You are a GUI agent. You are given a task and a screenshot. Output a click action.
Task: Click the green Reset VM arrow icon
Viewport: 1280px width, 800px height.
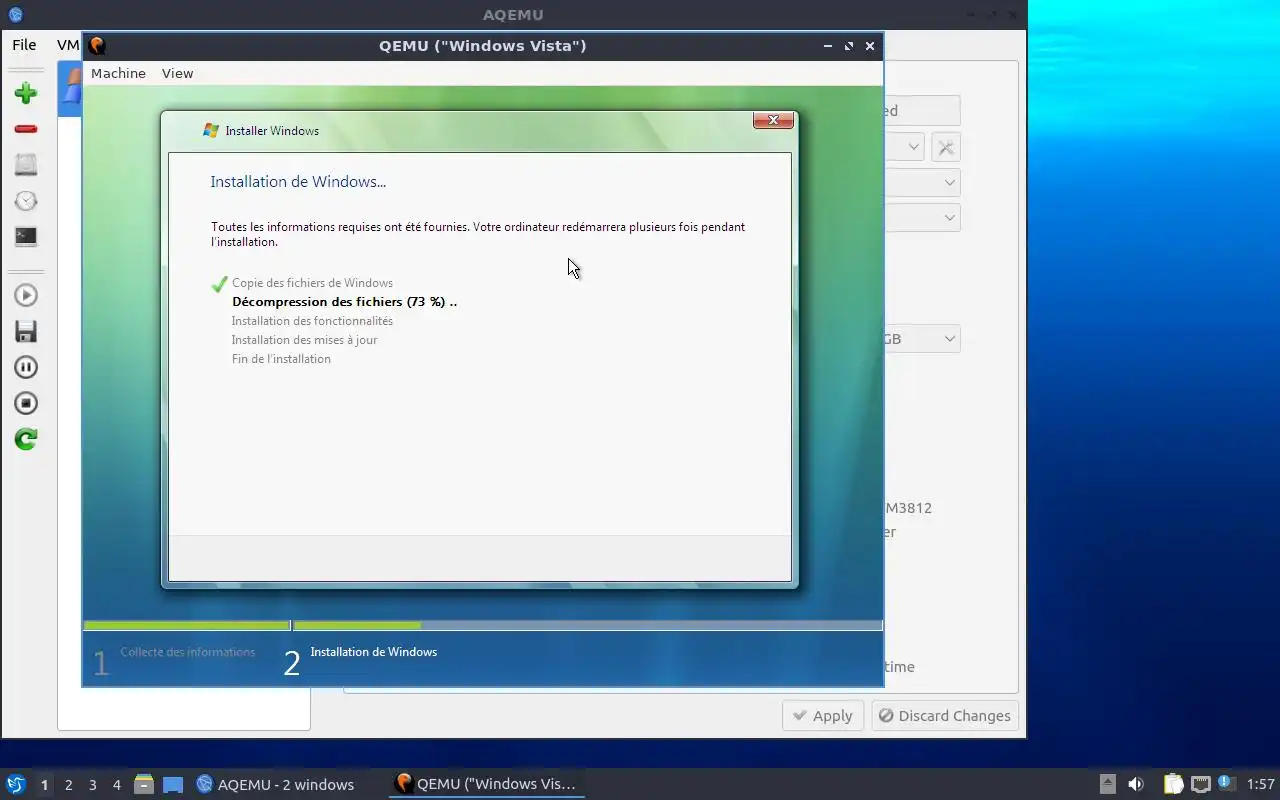(x=26, y=439)
